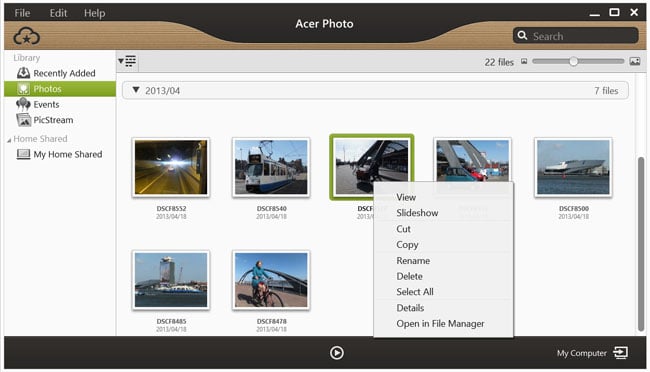
Task: Maximize the Acer Photo window
Action: [x=614, y=12]
